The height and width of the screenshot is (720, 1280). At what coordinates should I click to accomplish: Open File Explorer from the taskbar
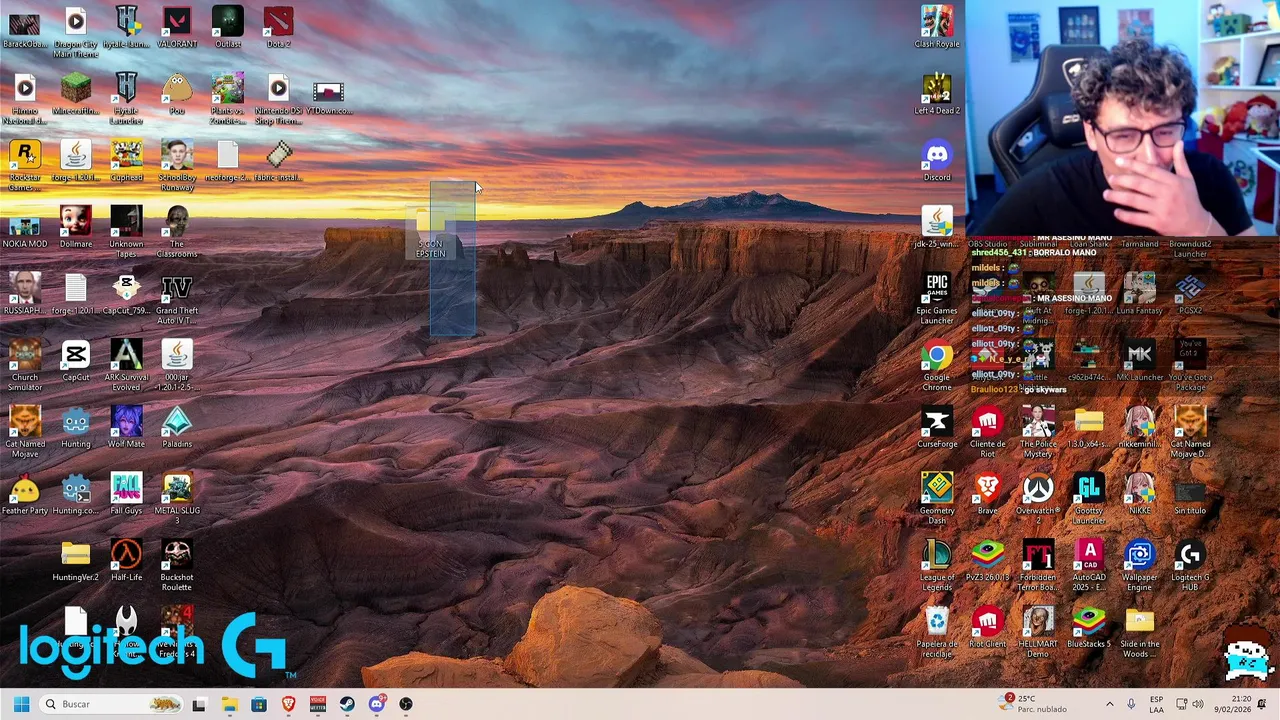click(x=229, y=704)
